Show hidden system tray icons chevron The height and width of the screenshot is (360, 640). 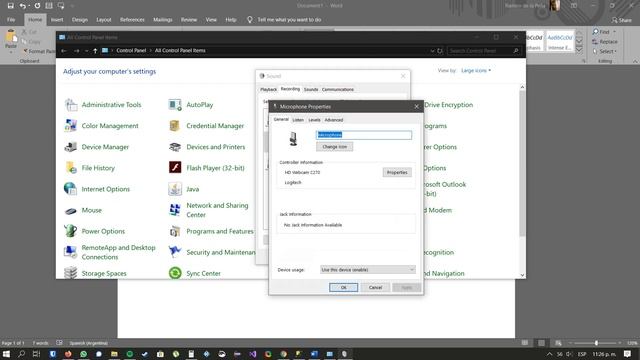click(x=549, y=354)
